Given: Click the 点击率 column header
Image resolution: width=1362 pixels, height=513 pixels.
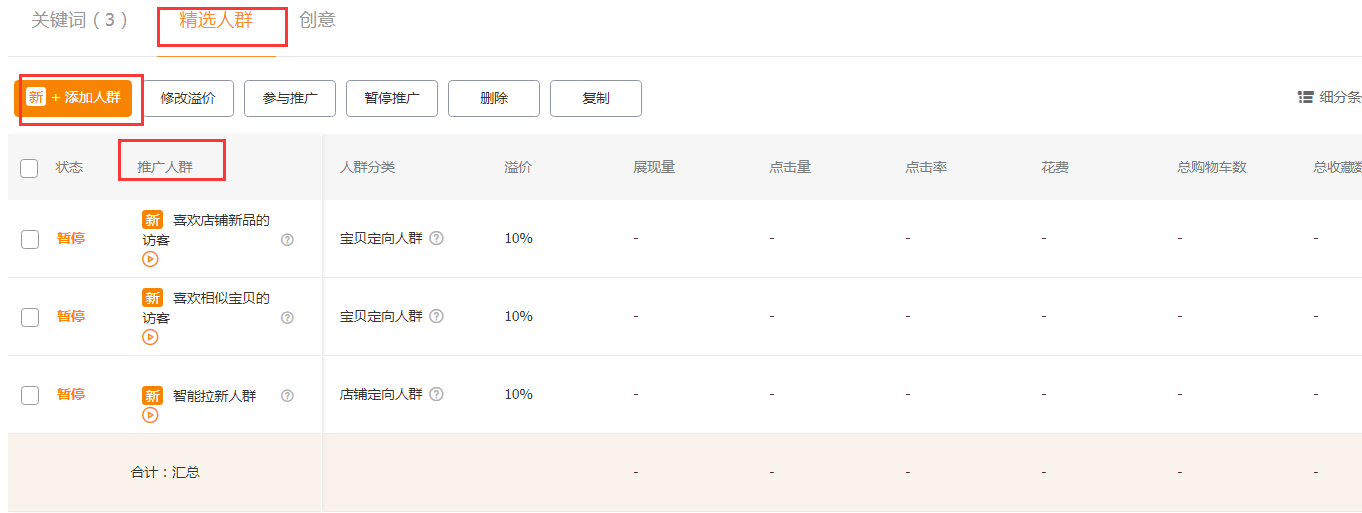Looking at the screenshot, I should coord(926,167).
